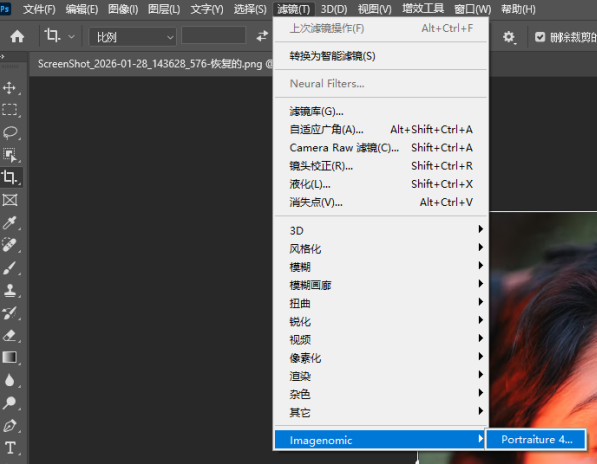597x464 pixels.
Task: Open the 文件(F) menu
Action: tap(39, 9)
